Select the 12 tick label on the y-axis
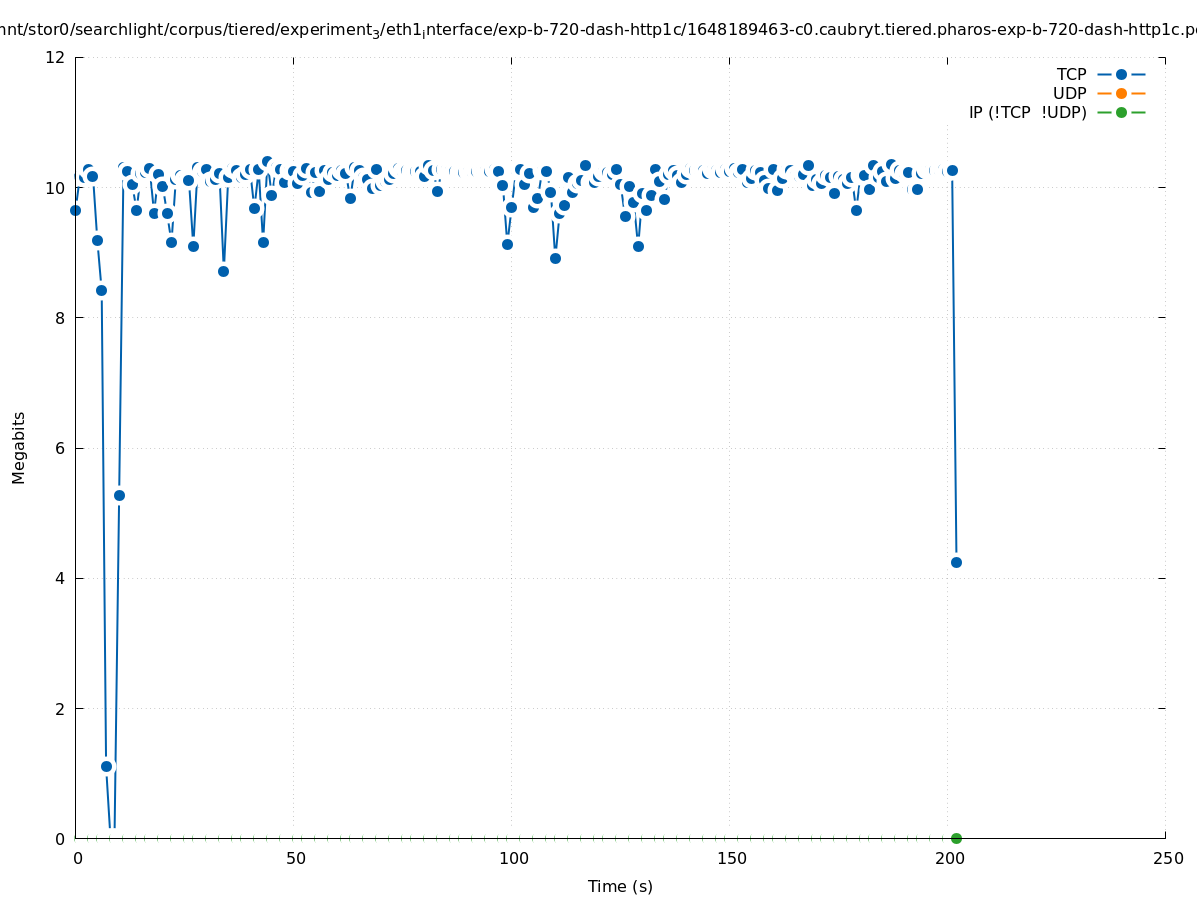Screen dimensions: 1197x900 point(56,57)
